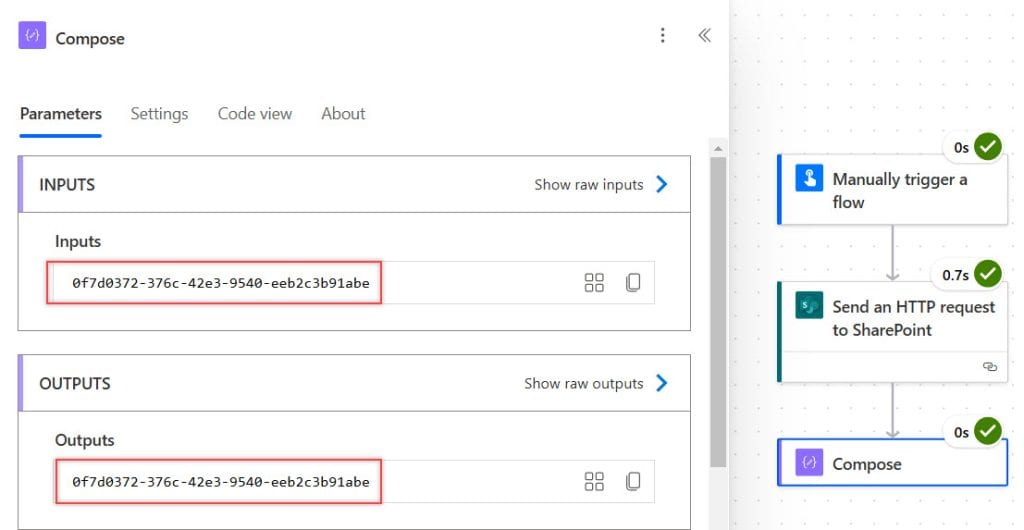1024x530 pixels.
Task: Switch to the Settings tab
Action: click(x=159, y=114)
